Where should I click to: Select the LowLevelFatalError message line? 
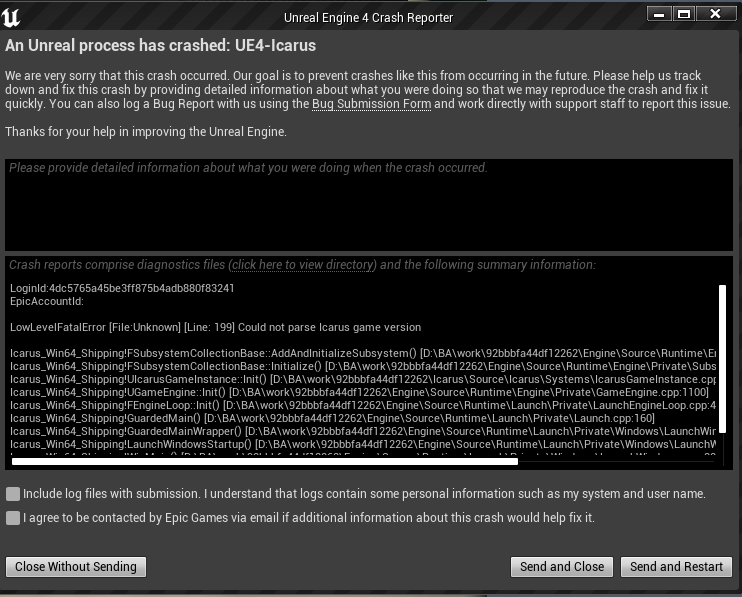point(215,327)
